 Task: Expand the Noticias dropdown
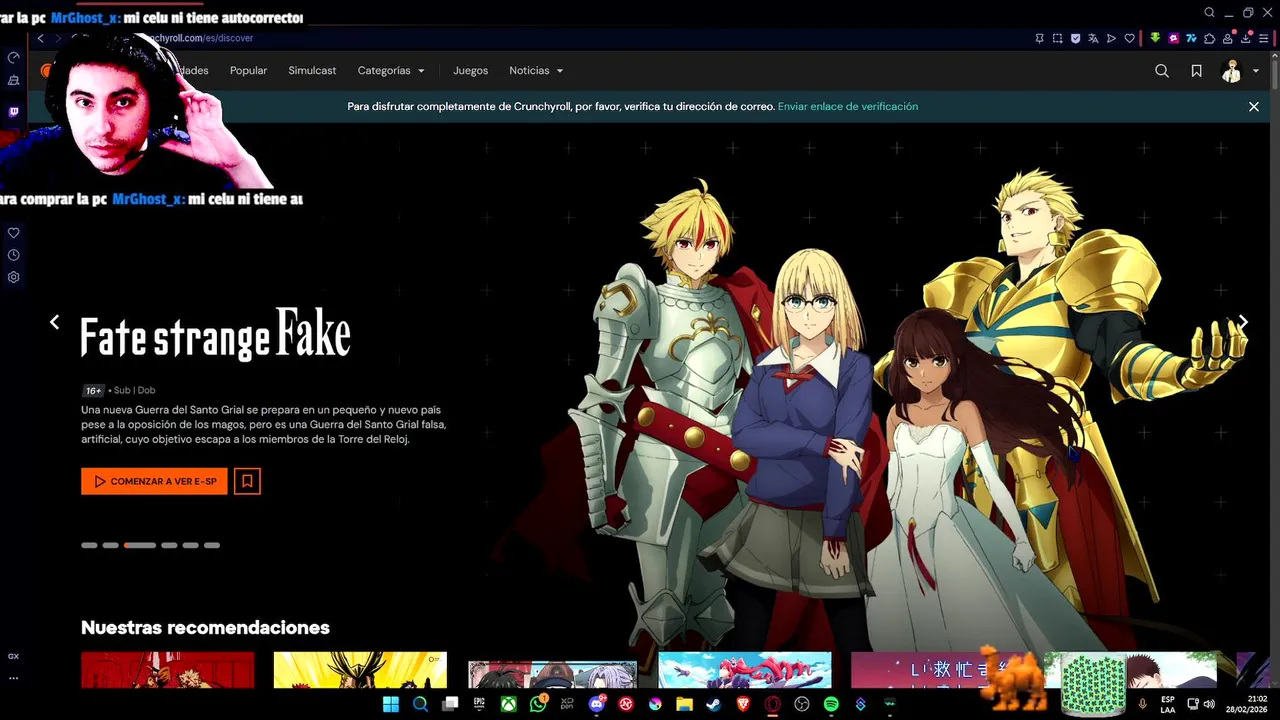click(536, 71)
